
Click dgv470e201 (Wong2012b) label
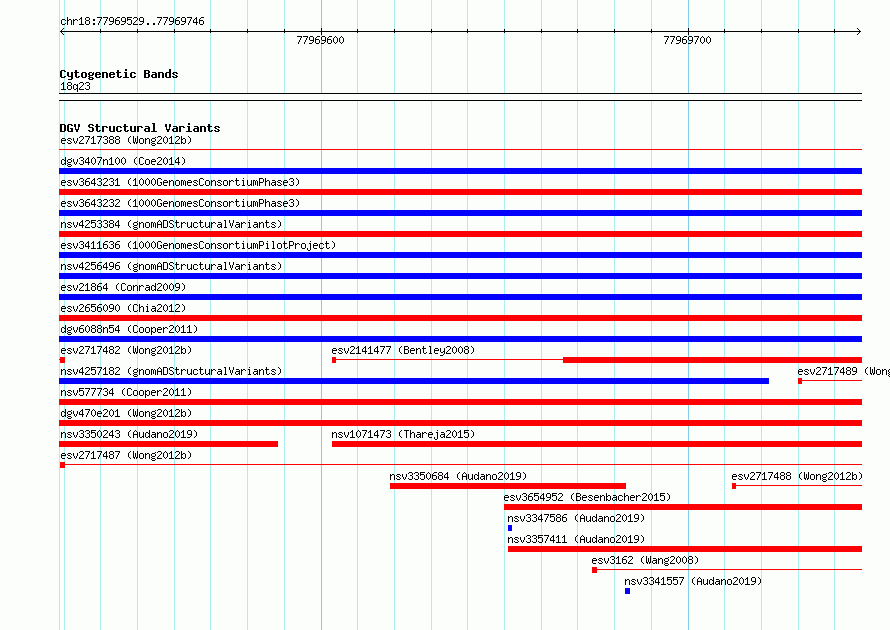pos(126,413)
